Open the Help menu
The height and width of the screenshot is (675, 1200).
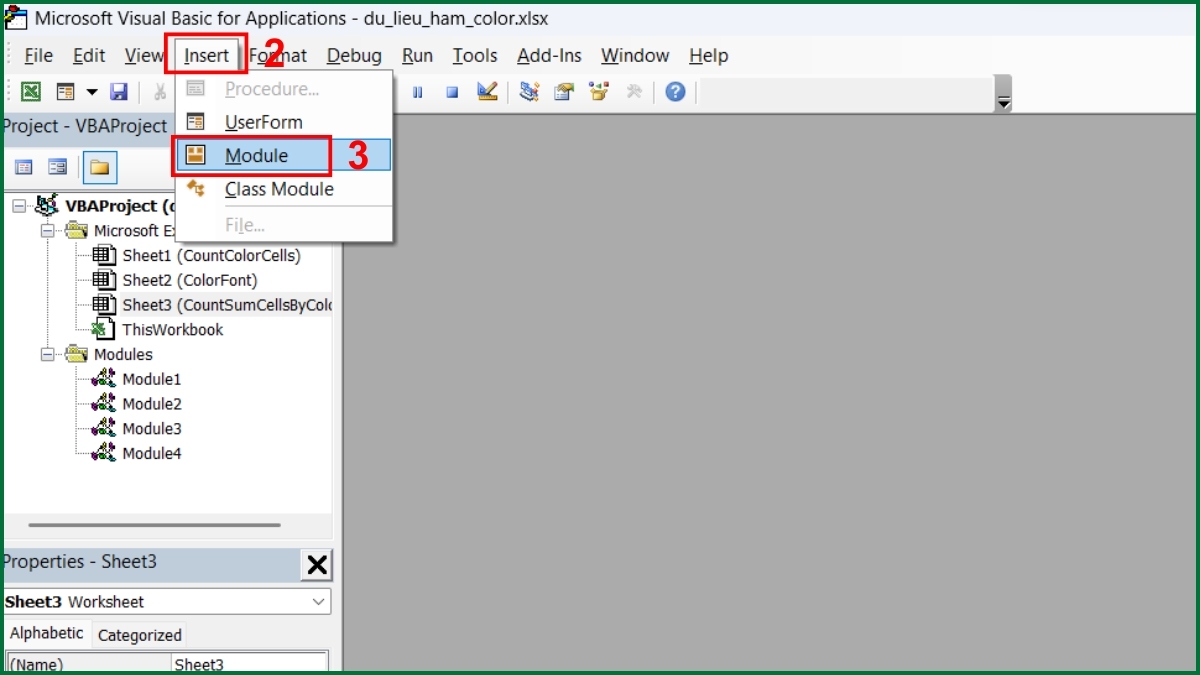709,56
